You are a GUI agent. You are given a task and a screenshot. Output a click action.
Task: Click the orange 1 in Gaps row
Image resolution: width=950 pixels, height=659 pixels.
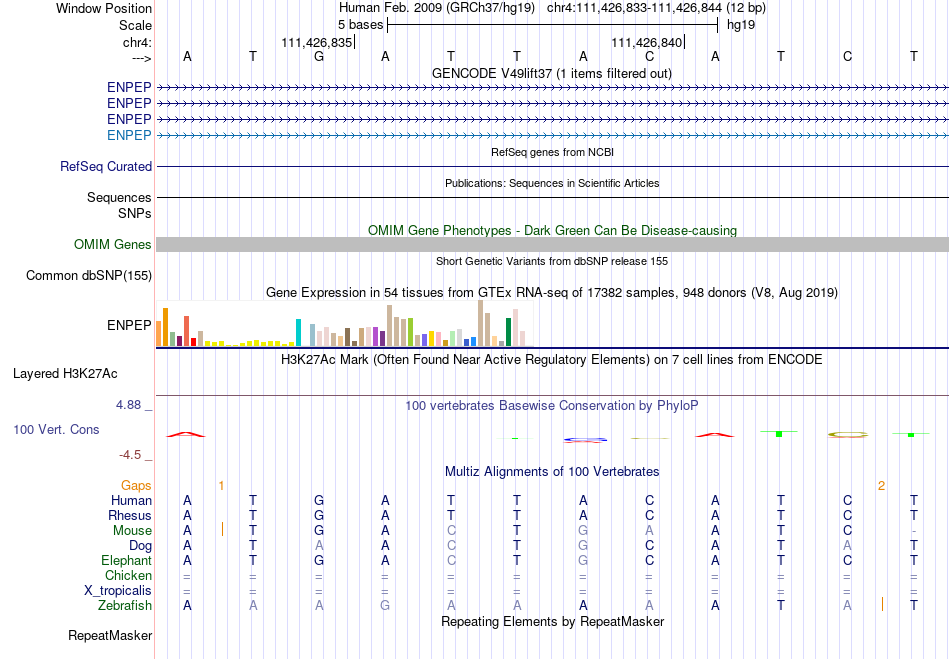221,486
